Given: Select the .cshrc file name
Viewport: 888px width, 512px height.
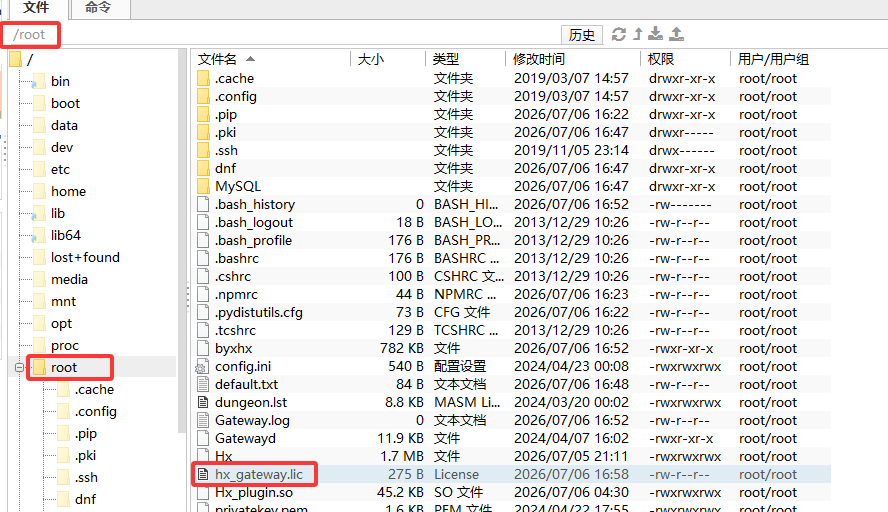Looking at the screenshot, I should point(233,276).
